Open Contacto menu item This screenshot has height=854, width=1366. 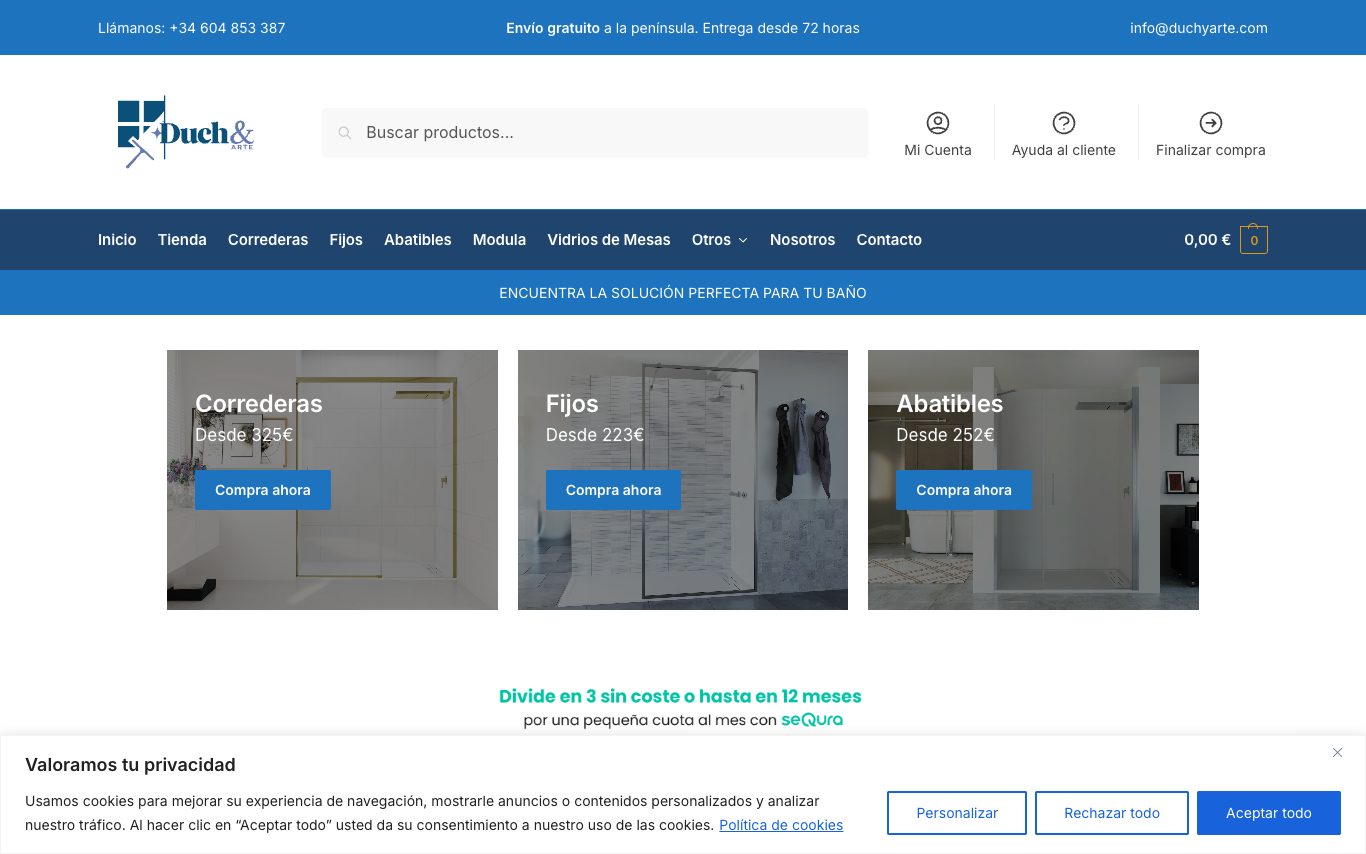[889, 240]
